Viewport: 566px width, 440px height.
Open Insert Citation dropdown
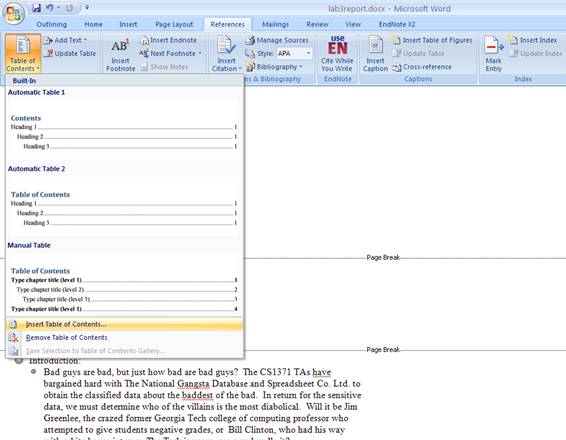[226, 54]
